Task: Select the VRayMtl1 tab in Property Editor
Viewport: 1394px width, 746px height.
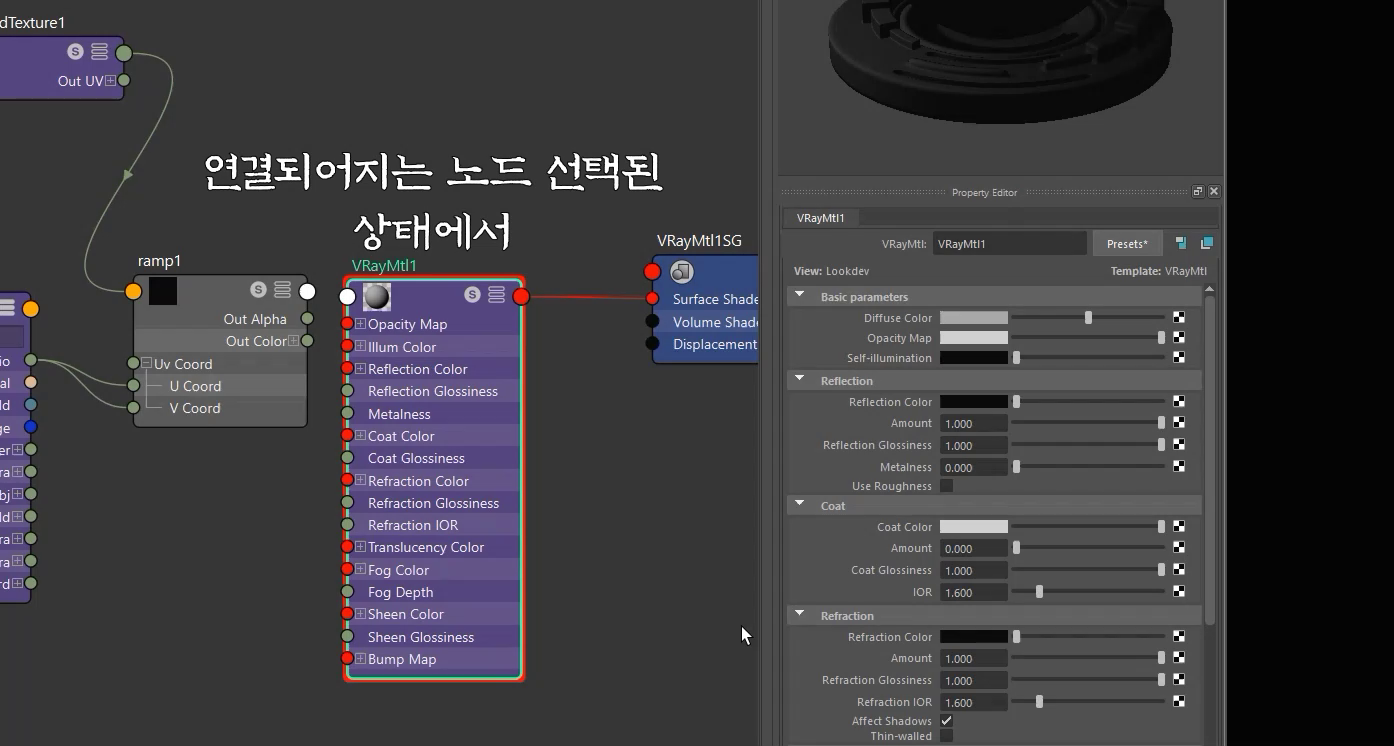Action: (820, 218)
